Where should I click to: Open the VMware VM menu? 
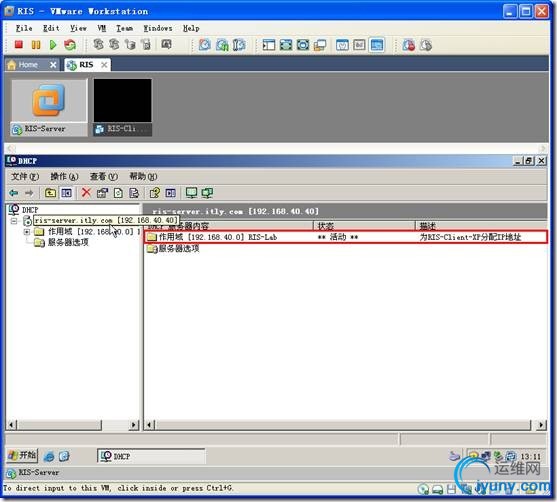(x=102, y=28)
